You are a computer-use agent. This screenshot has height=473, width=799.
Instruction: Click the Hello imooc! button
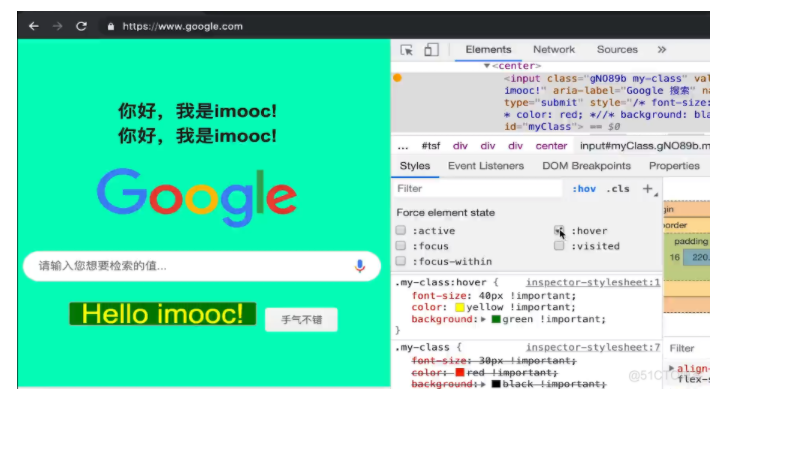pyautogui.click(x=163, y=314)
